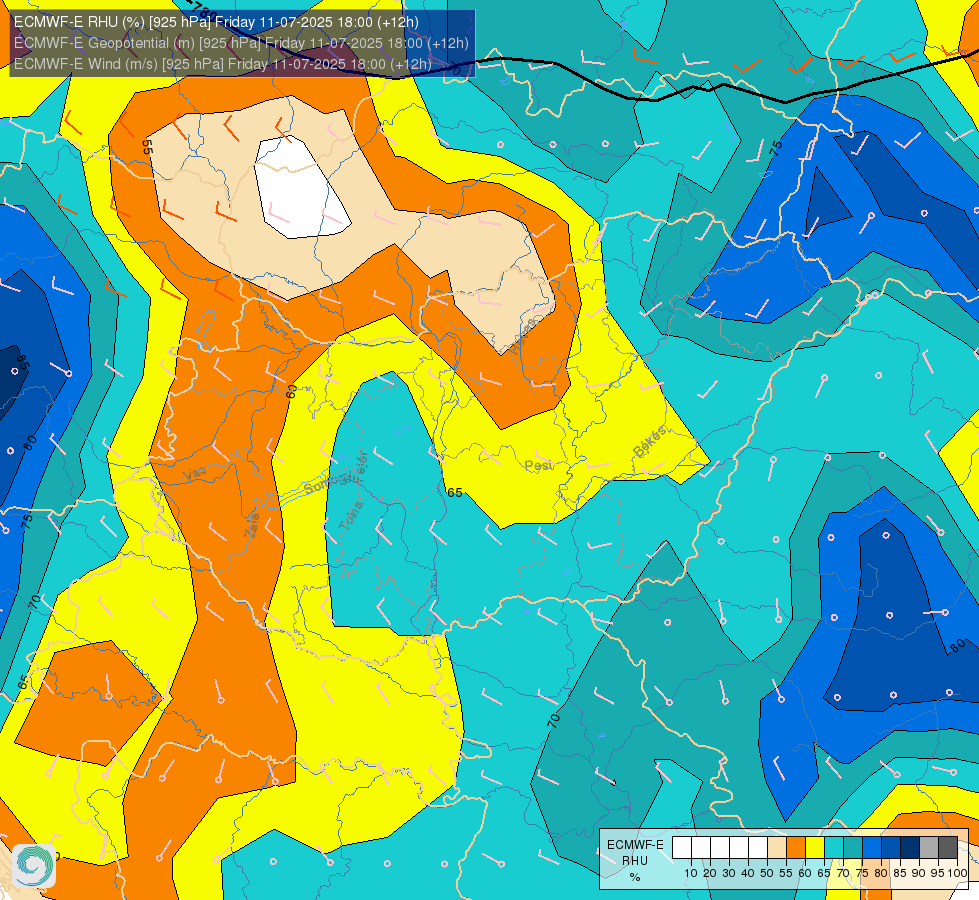Click the 'Békés' region label on map

point(649,442)
